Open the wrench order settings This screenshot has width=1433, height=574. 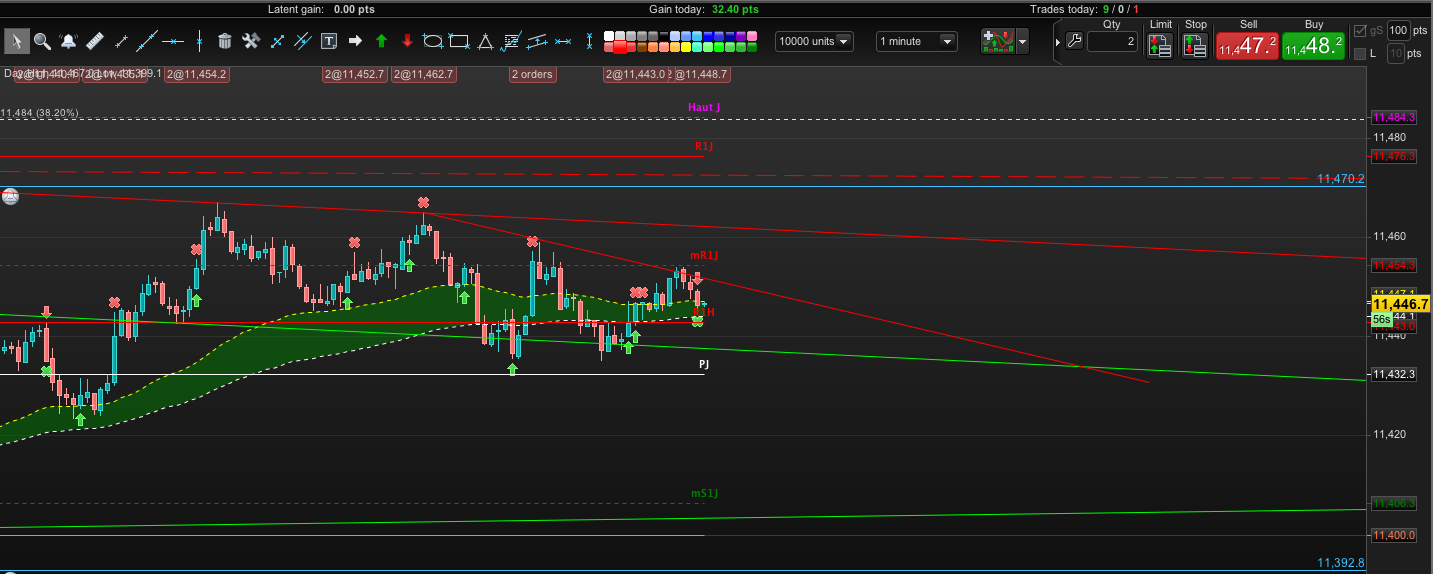click(1074, 41)
